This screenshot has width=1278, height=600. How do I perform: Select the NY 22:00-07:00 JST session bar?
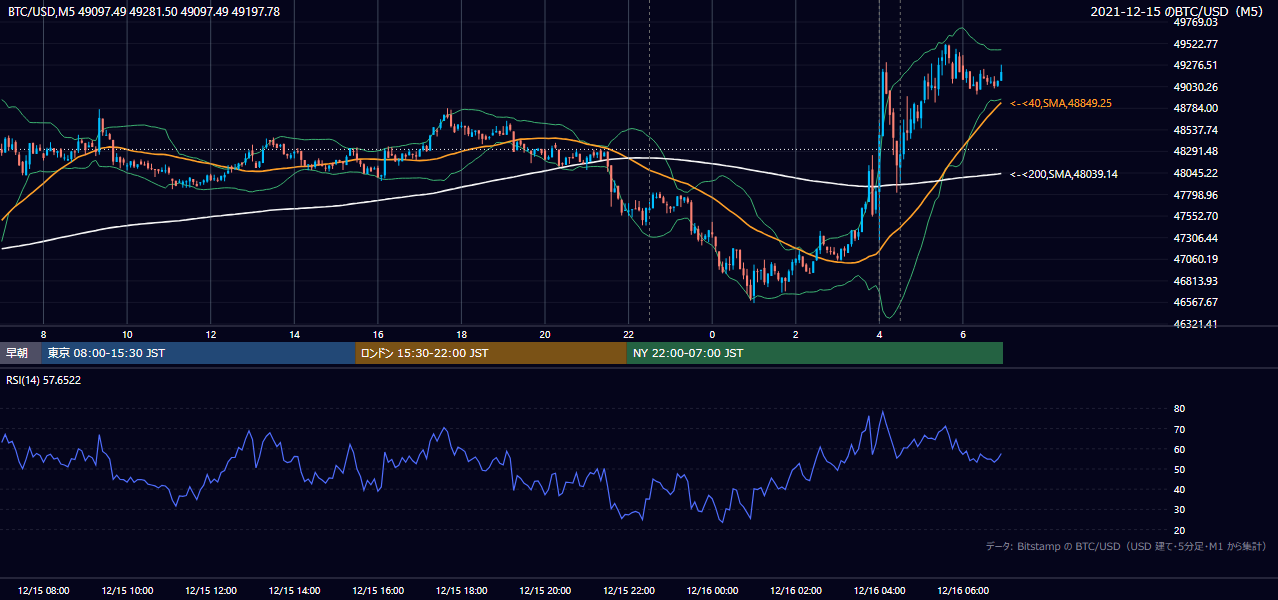pos(815,353)
